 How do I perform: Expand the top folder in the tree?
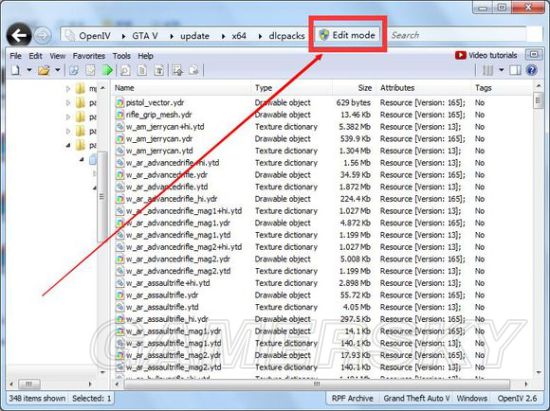[x=68, y=89]
